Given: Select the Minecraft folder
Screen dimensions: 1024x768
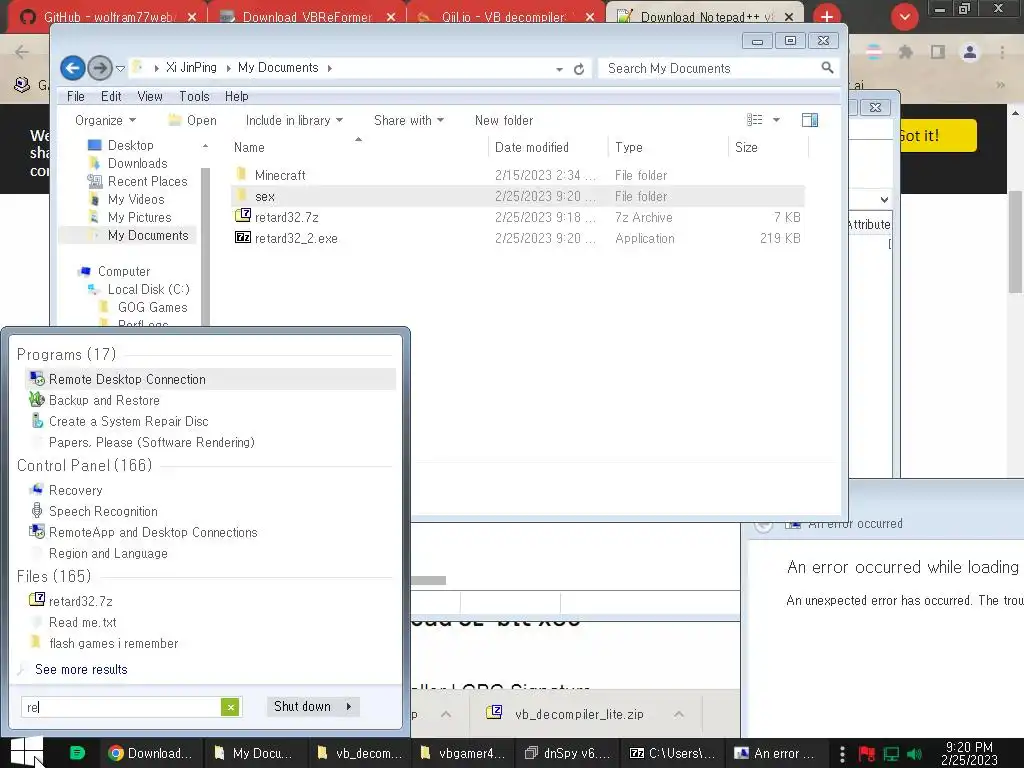Looking at the screenshot, I should pyautogui.click(x=280, y=175).
